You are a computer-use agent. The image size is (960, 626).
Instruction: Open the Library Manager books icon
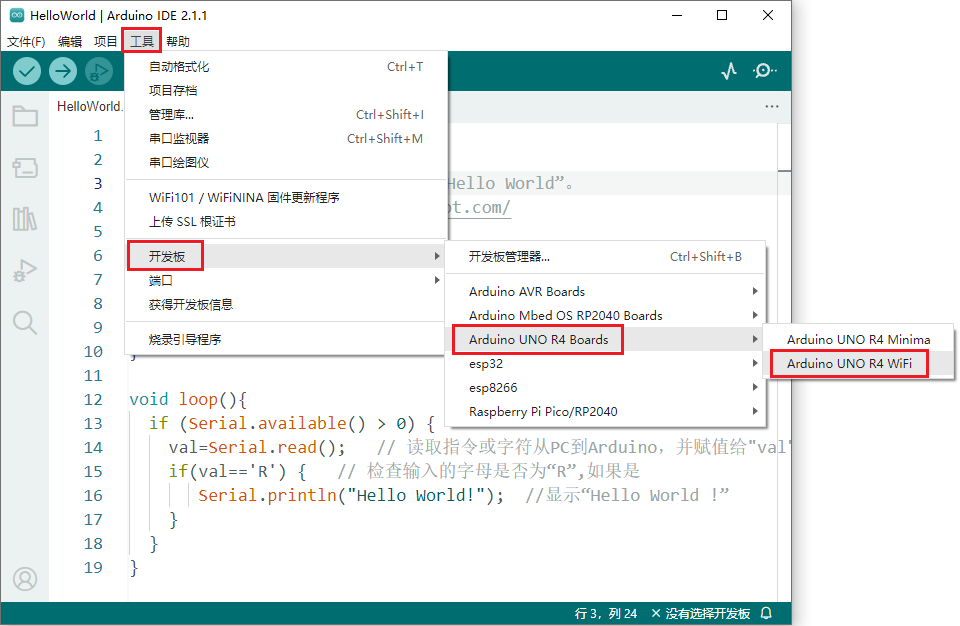point(25,218)
